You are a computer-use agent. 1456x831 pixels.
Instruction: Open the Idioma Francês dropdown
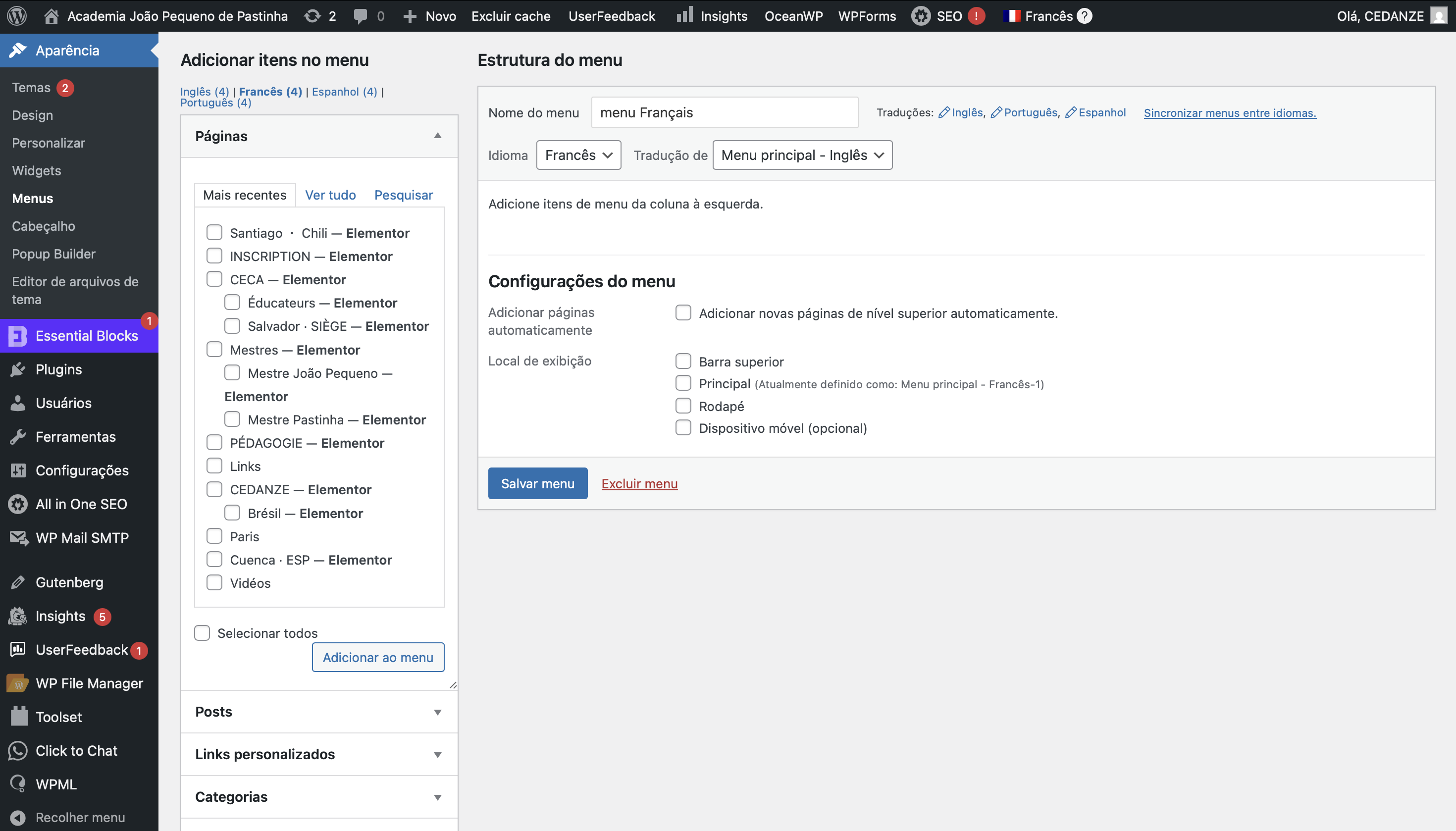pos(578,155)
